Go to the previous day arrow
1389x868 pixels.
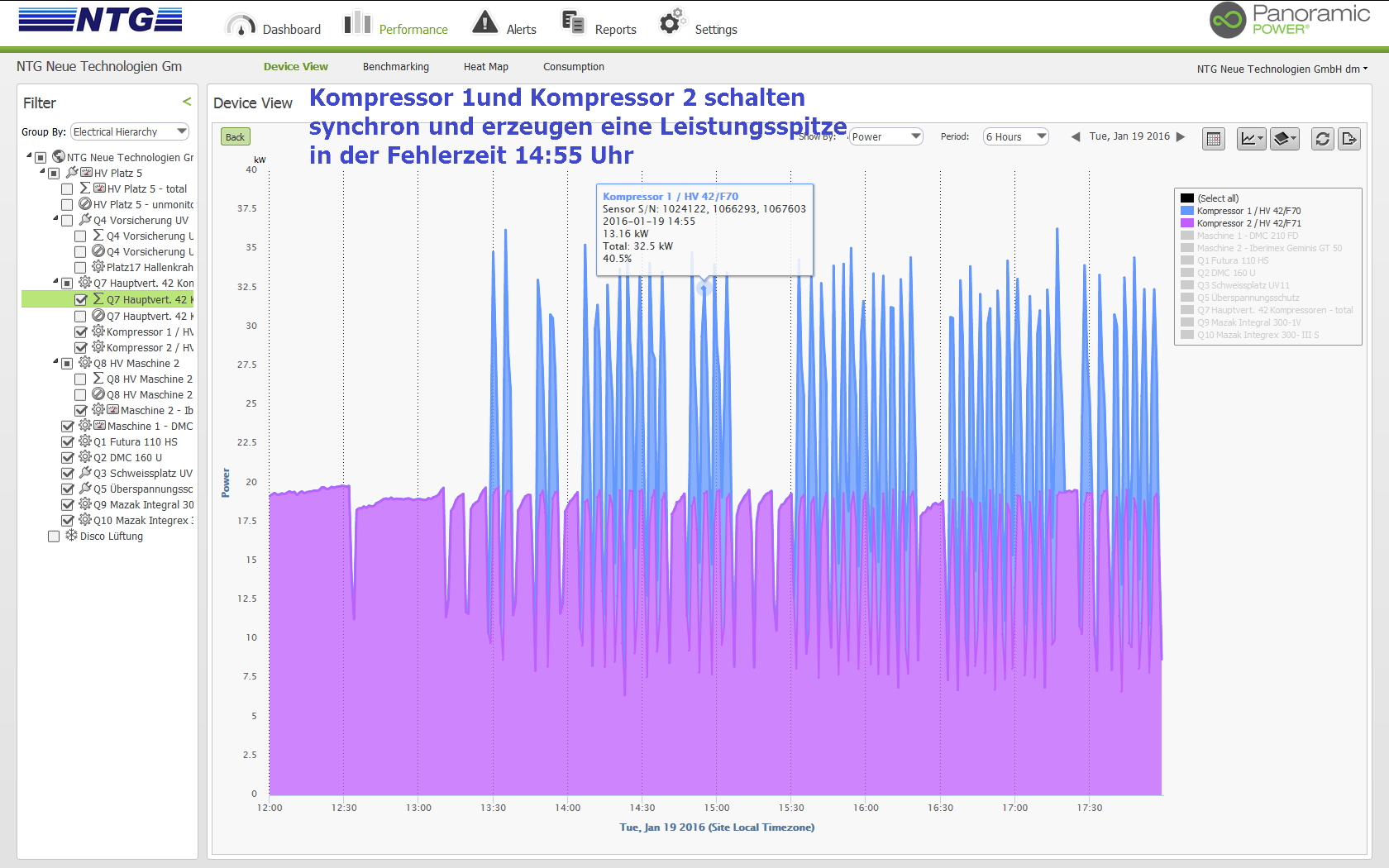click(1076, 137)
